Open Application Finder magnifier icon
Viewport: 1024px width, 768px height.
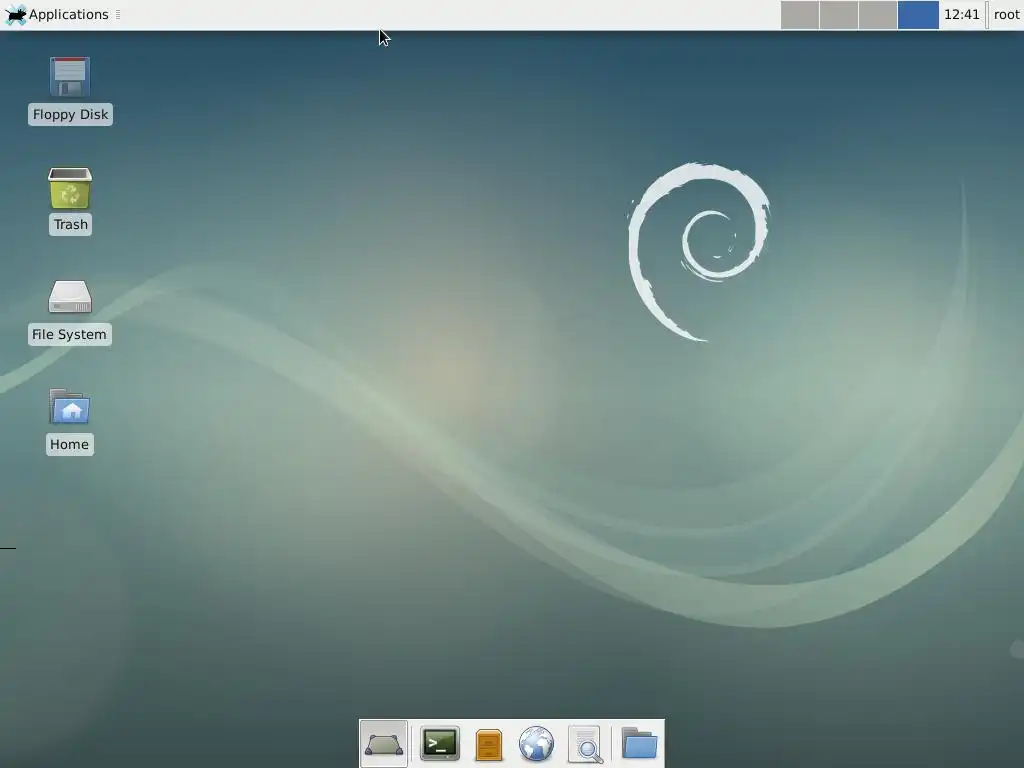[x=586, y=744]
